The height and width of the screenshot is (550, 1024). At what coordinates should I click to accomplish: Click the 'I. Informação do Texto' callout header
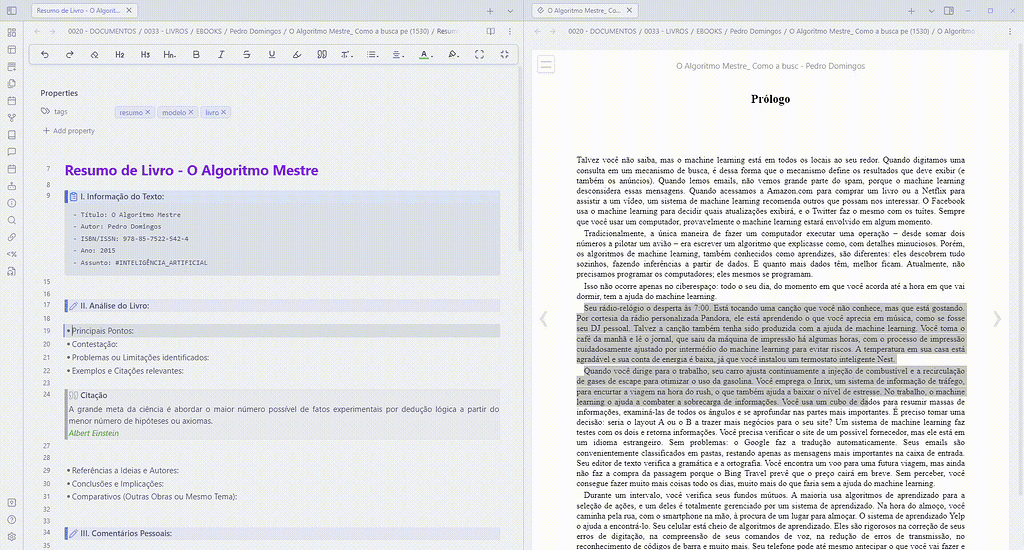click(x=283, y=197)
